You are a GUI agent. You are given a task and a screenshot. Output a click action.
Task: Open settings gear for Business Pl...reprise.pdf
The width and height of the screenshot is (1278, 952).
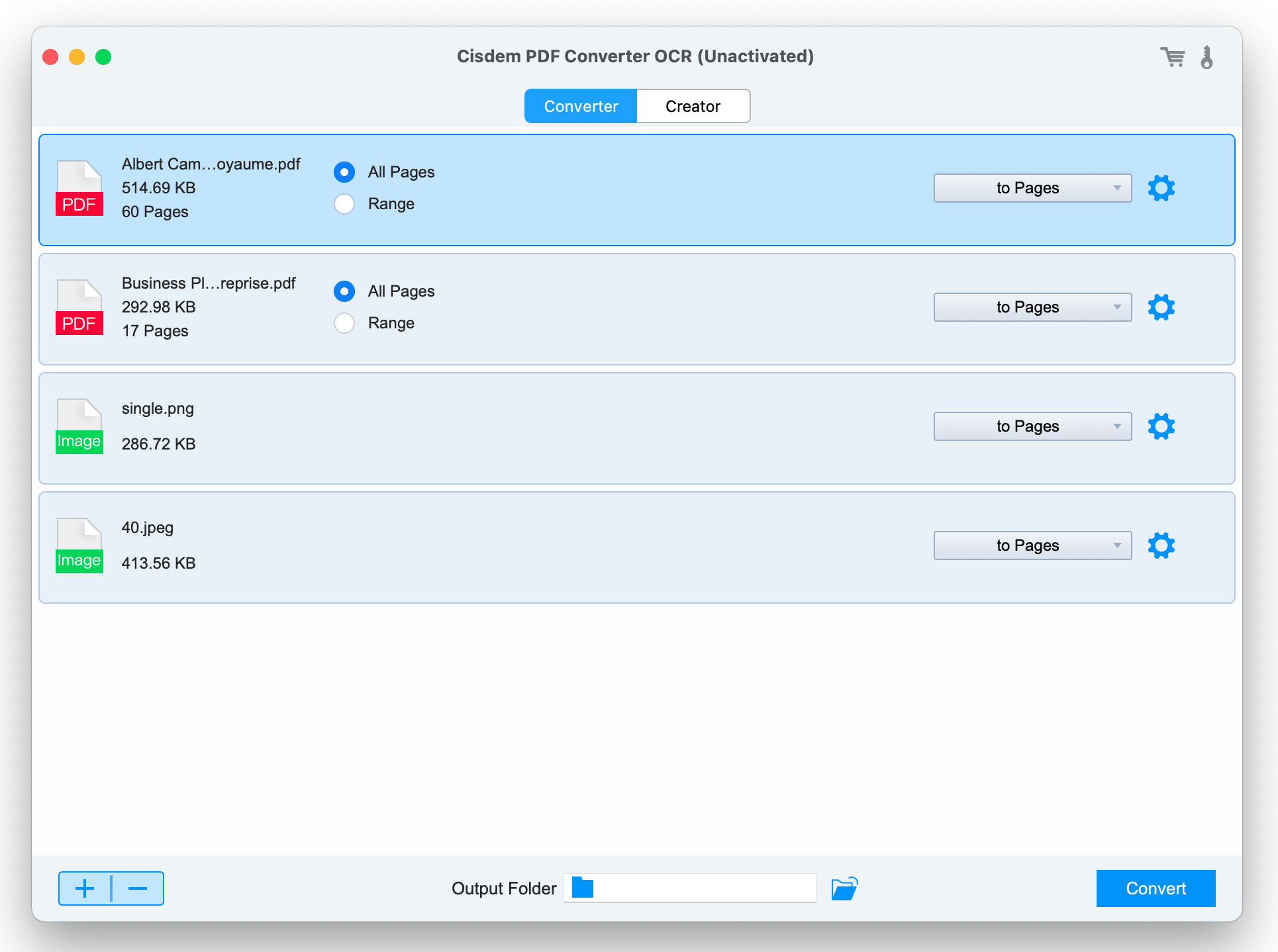click(1161, 307)
